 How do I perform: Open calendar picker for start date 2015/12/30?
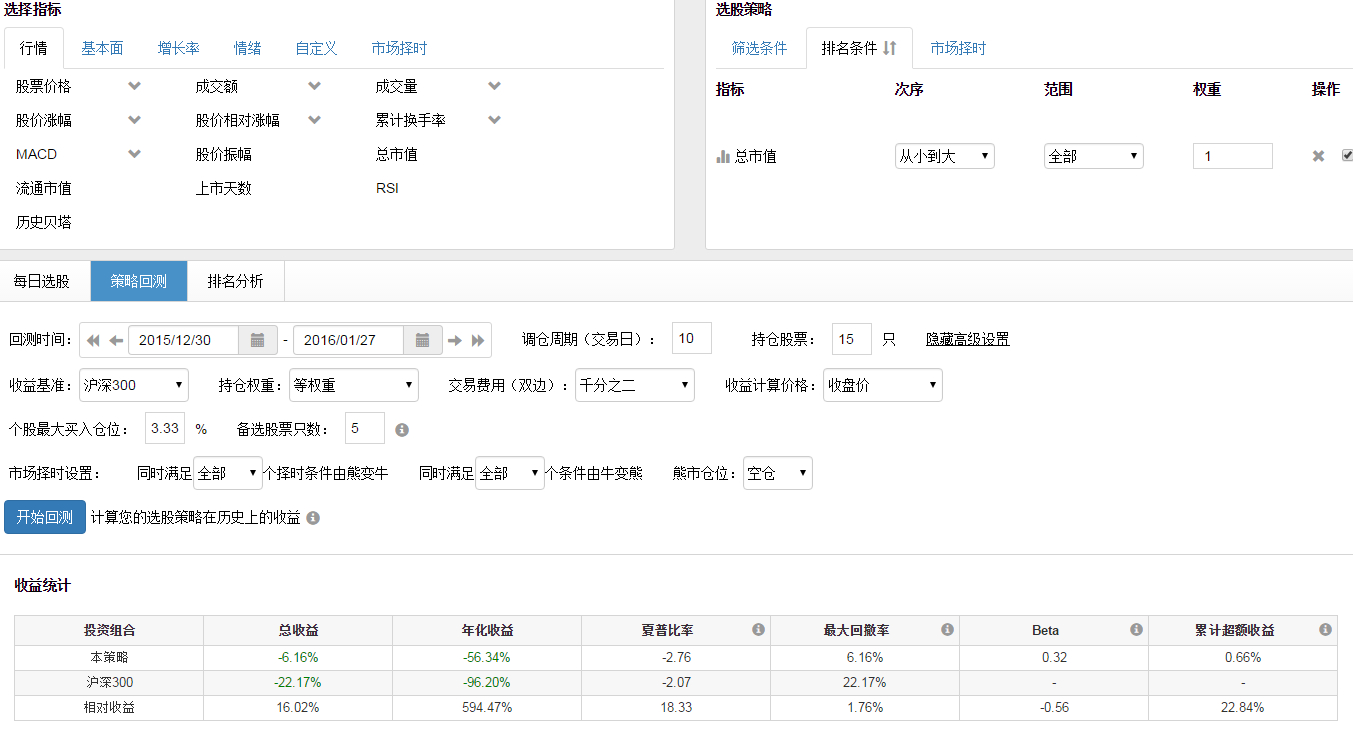(257, 340)
